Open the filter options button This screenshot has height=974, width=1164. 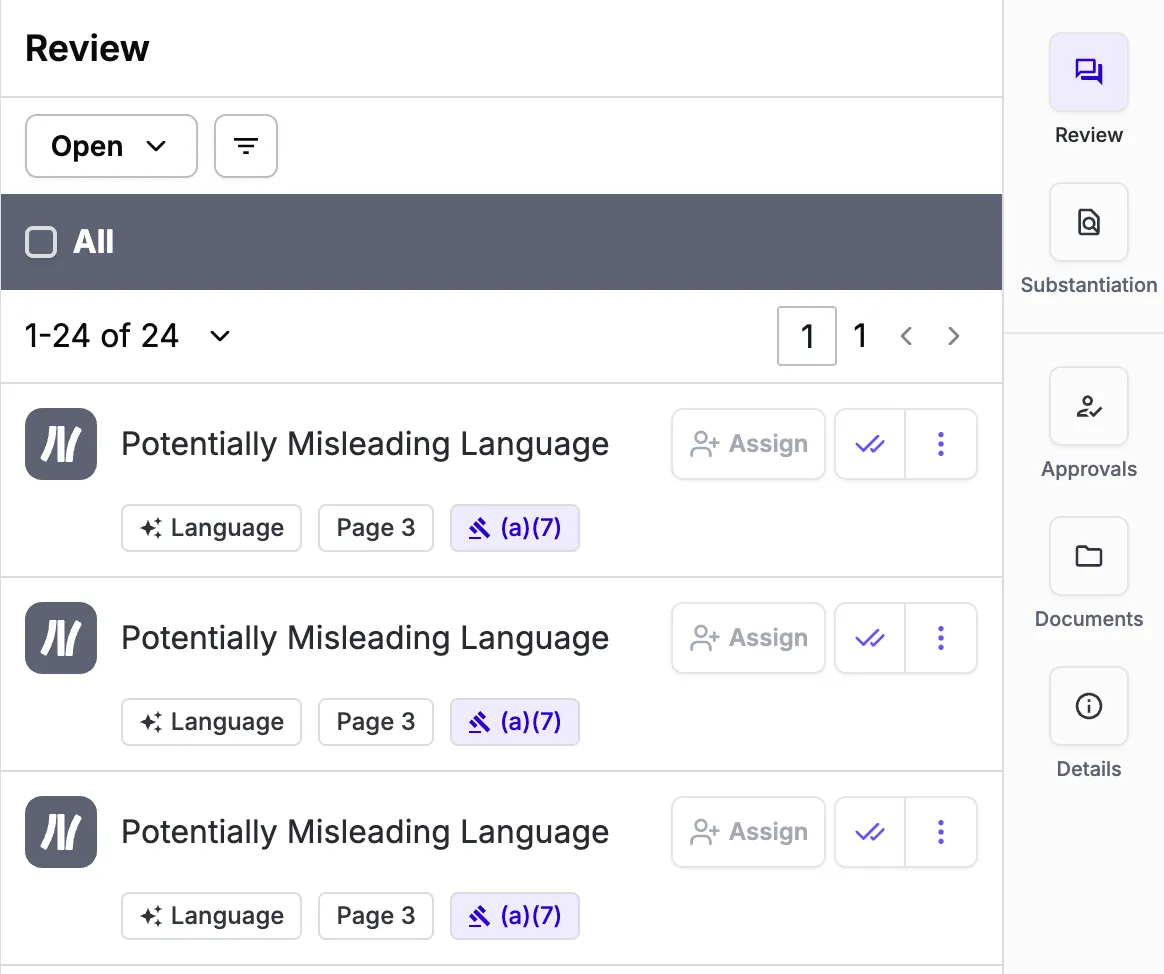[246, 146]
